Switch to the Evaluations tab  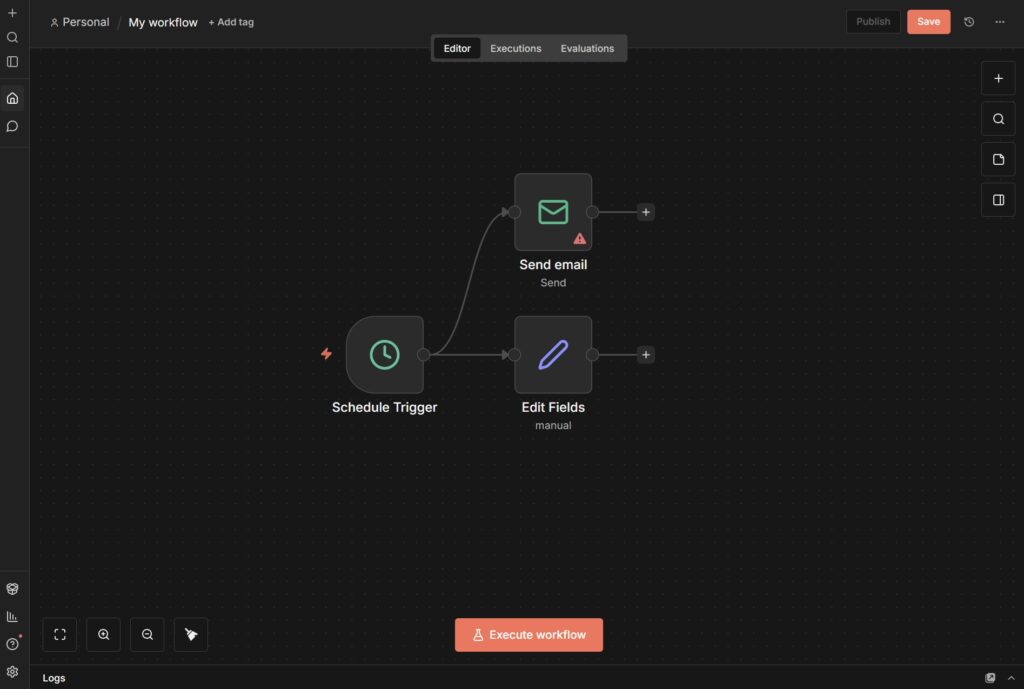587,48
